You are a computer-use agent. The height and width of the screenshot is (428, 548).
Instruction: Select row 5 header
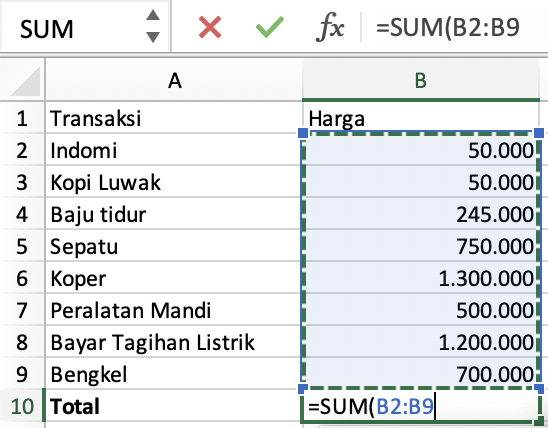click(x=22, y=246)
